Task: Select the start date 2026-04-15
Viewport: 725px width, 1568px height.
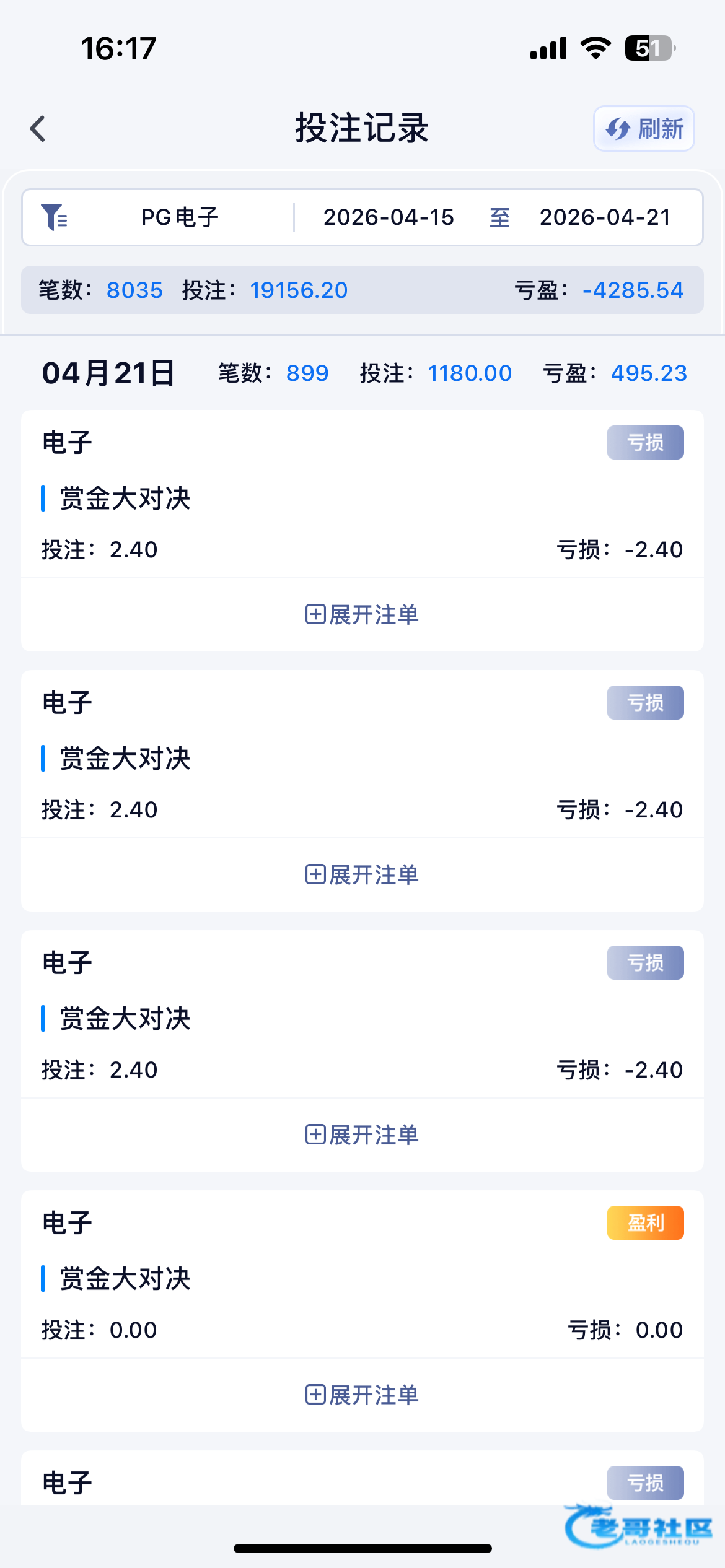Action: pyautogui.click(x=389, y=217)
